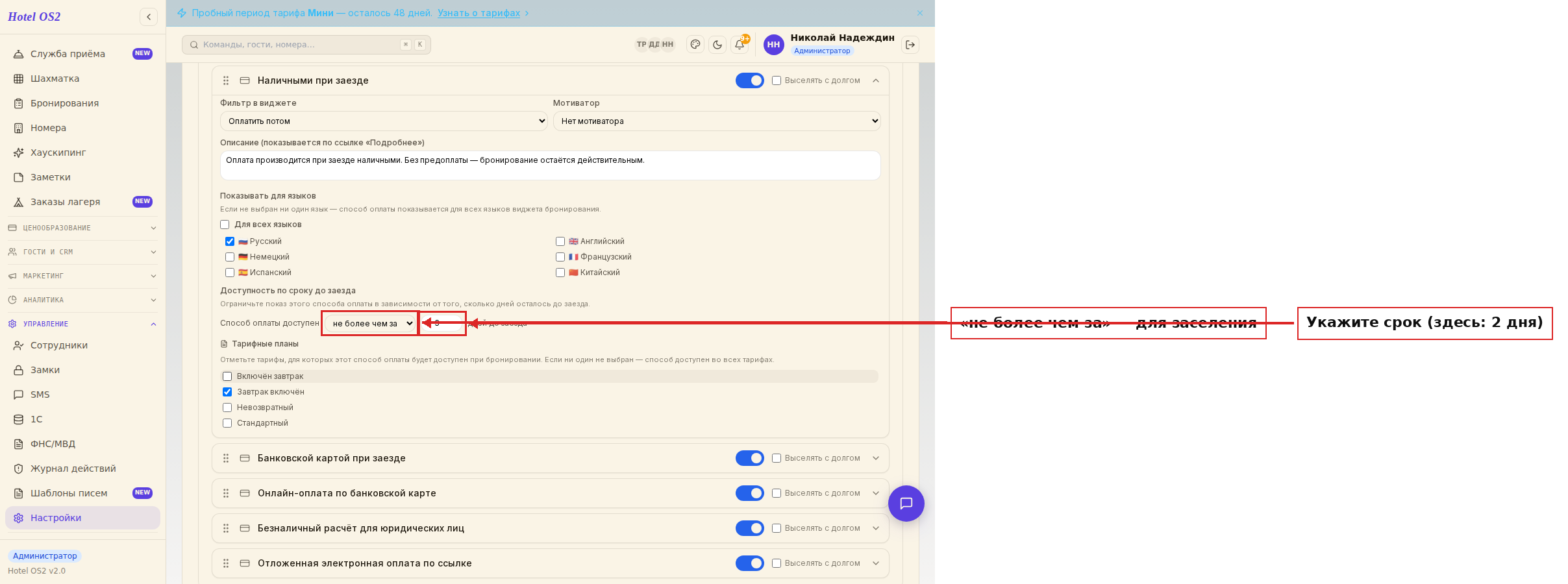This screenshot has width=1568, height=584.
Task: Uncheck the Завтрак включён tariff checkbox
Action: (x=227, y=392)
